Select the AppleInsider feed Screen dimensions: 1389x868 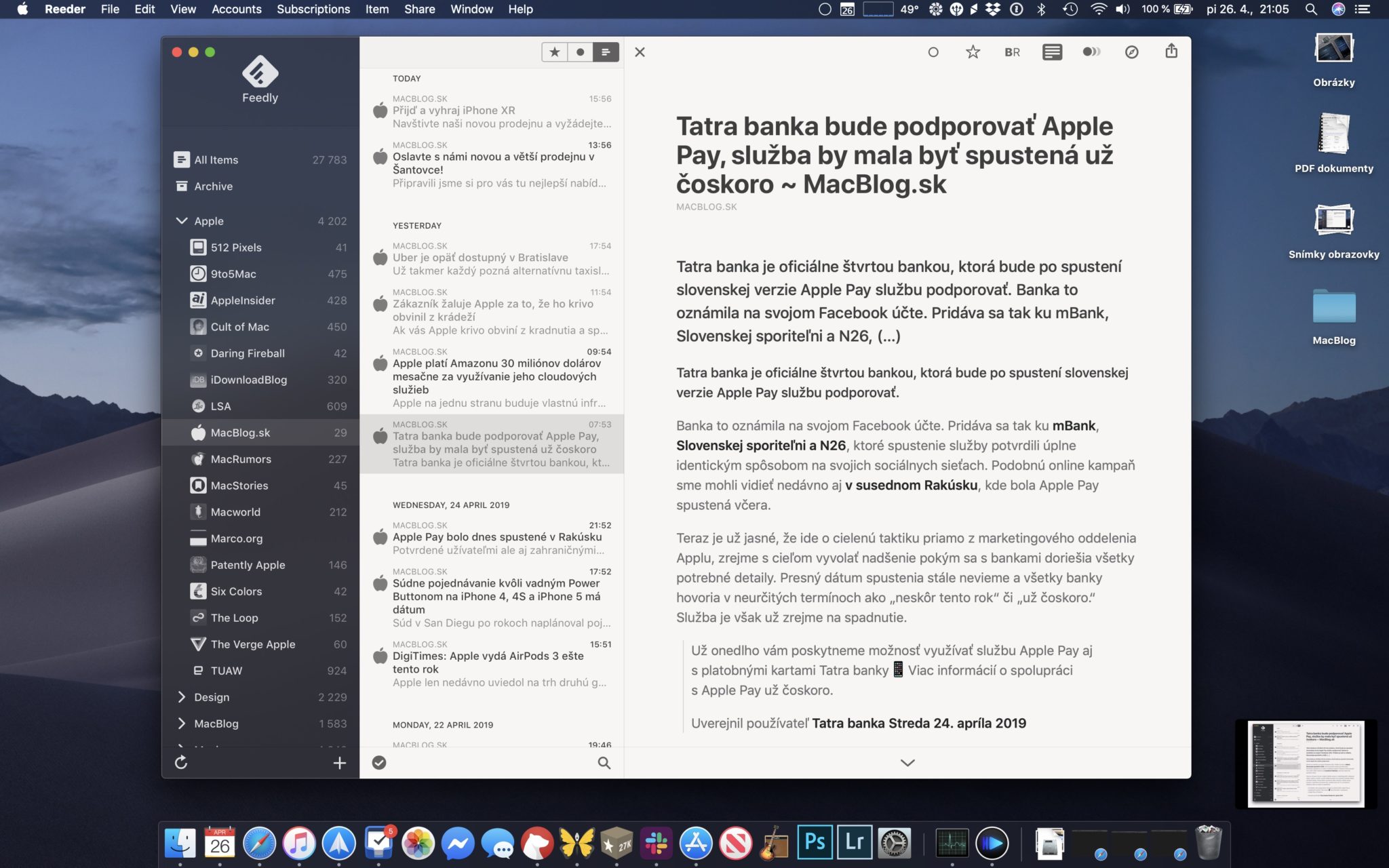point(260,300)
